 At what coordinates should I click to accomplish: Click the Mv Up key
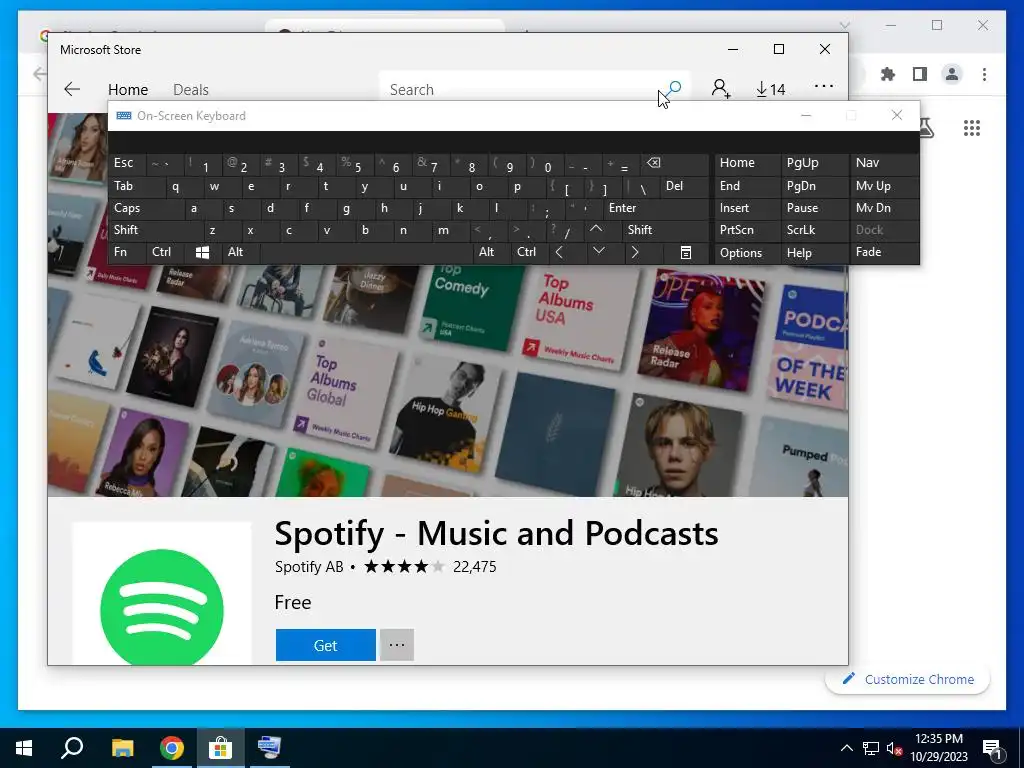[884, 186]
